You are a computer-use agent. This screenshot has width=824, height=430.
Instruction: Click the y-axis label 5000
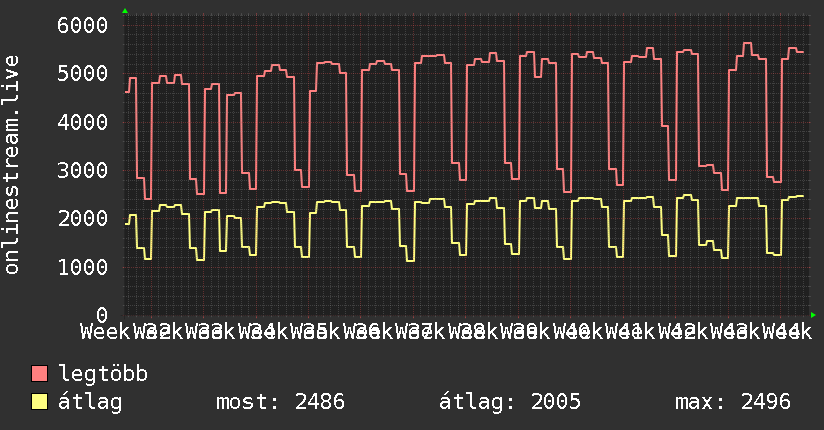coord(83,74)
